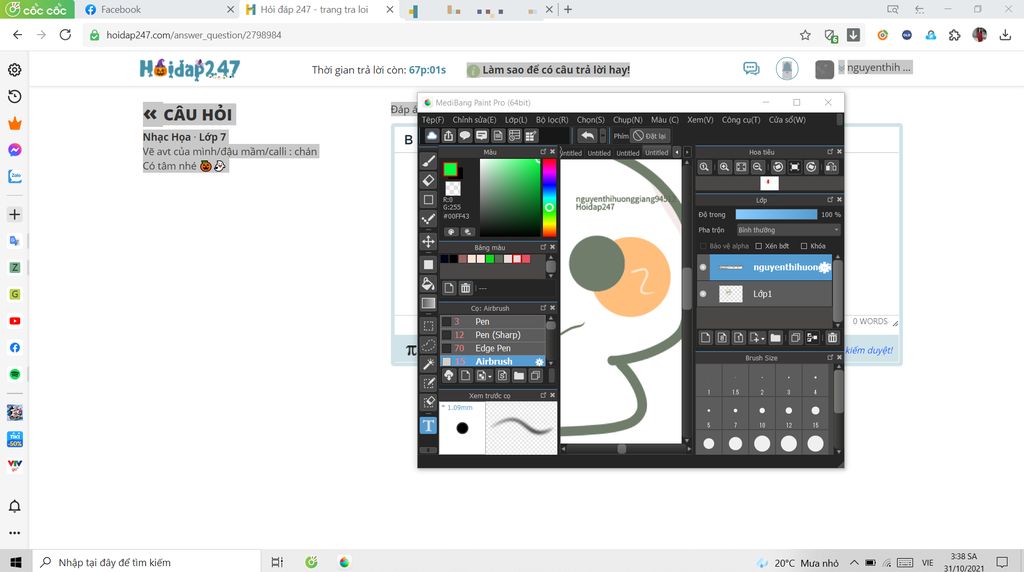Open the undo history dropdown
1024x572 pixels.
(603, 136)
